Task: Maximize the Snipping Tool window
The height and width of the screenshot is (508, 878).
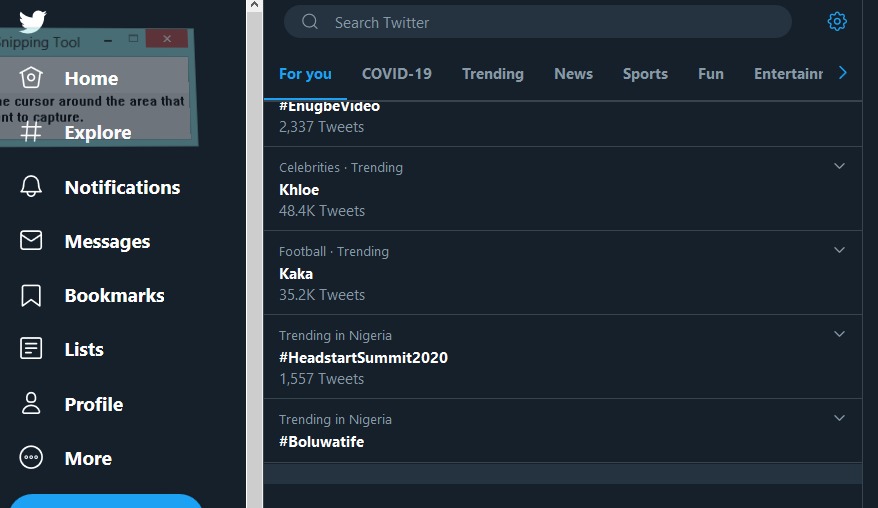Action: [x=133, y=39]
